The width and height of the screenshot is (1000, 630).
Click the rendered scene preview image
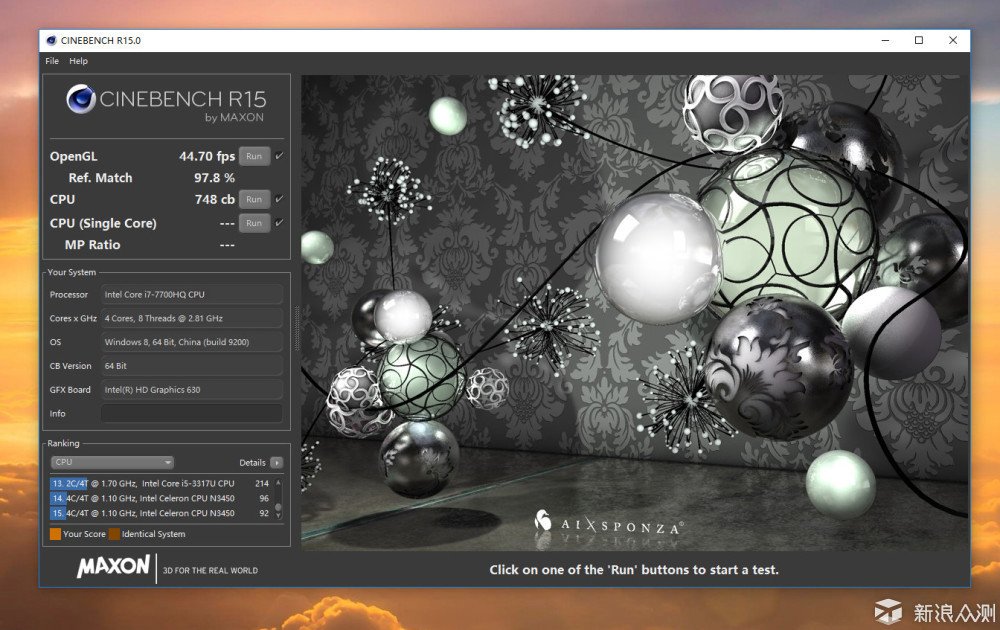coord(635,312)
